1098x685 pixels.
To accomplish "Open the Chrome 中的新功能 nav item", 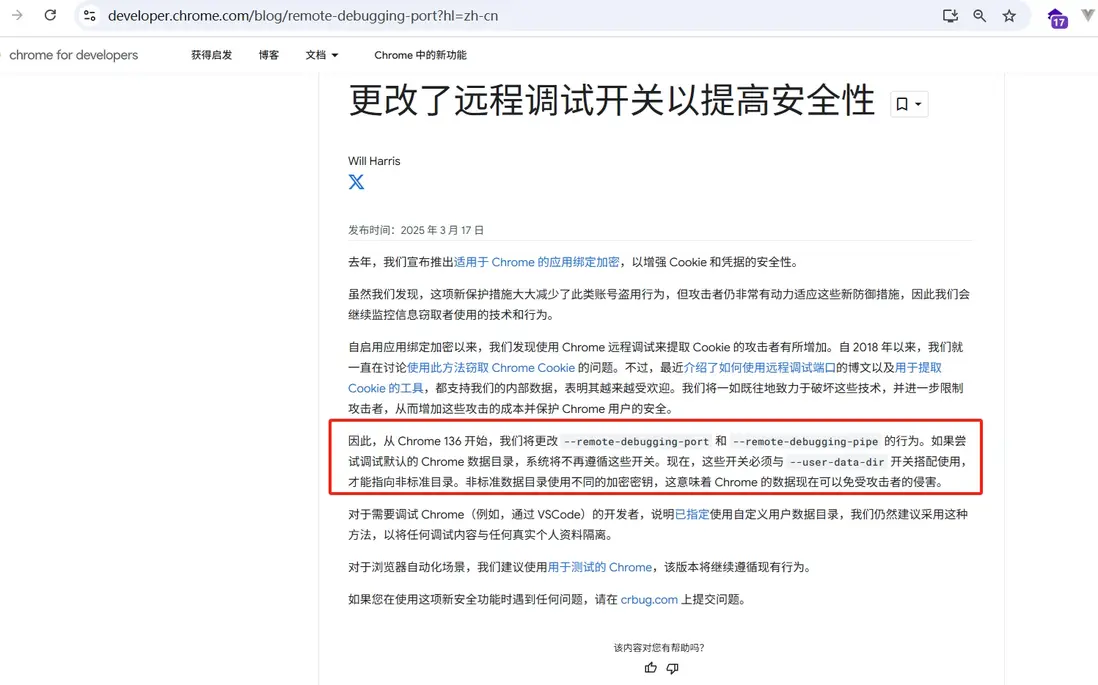I will (x=420, y=55).
